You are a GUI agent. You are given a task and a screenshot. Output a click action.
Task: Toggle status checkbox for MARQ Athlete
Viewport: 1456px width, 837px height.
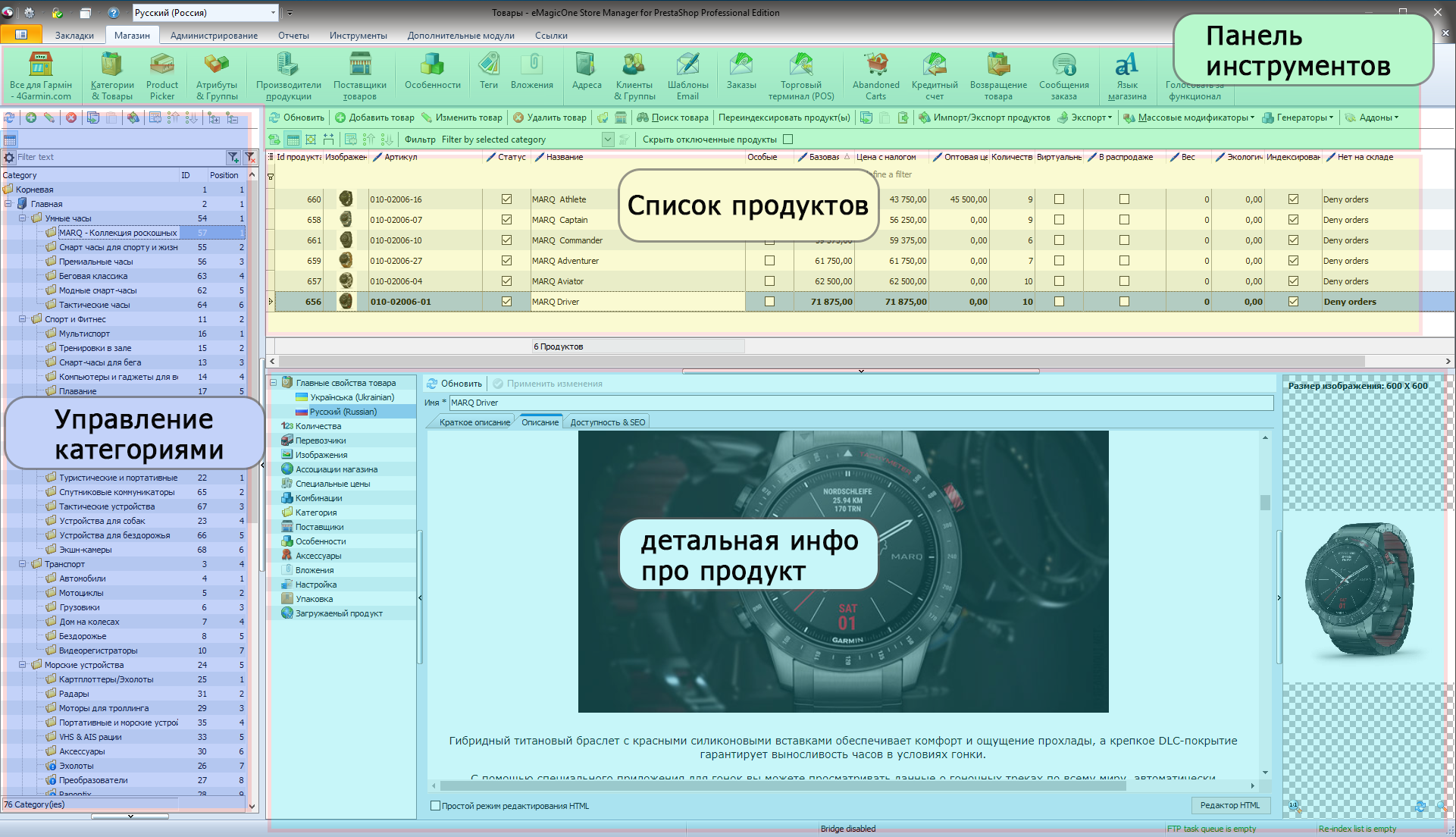[x=506, y=199]
